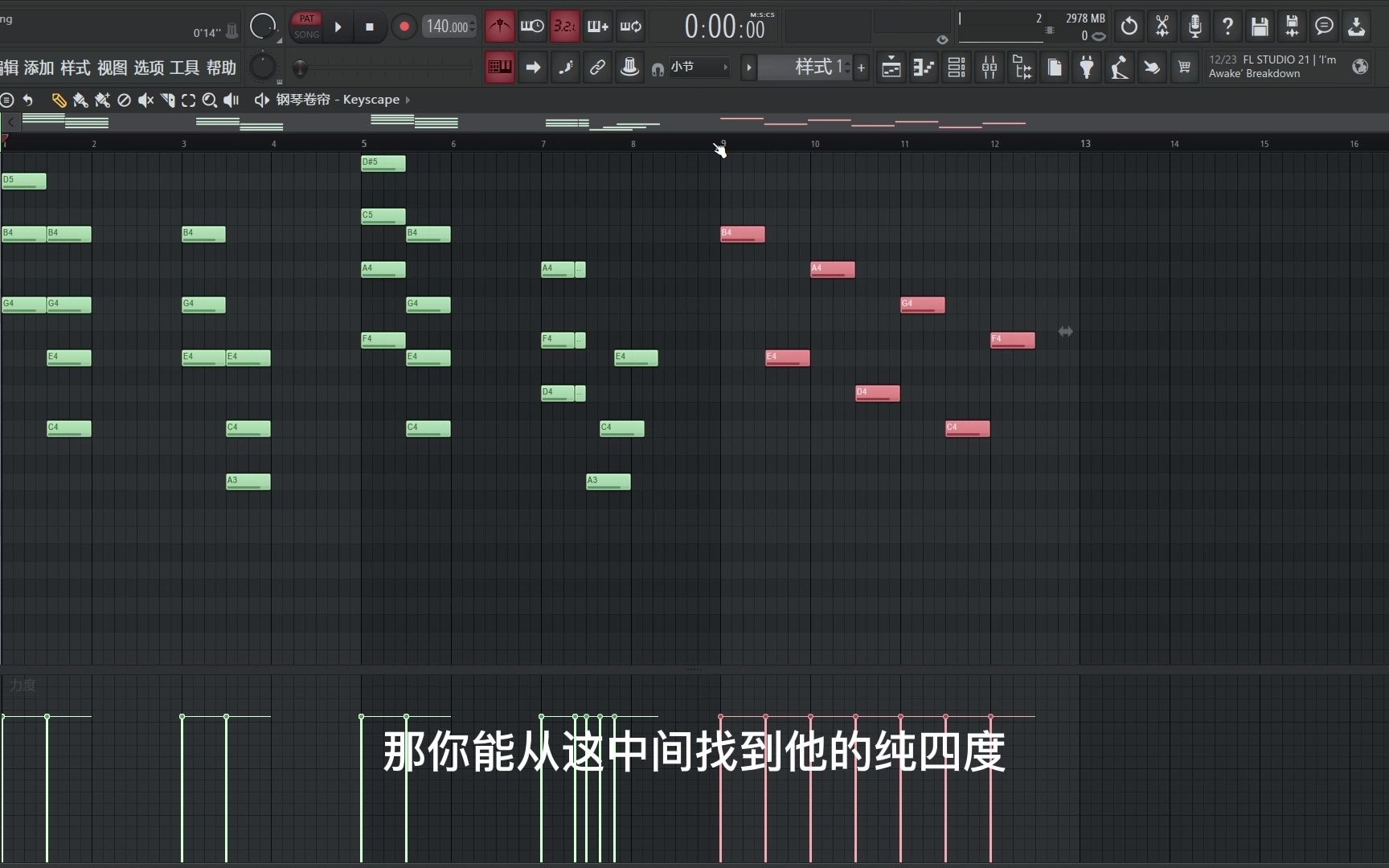Open the audio editor scissors icon
Screen dimensions: 1389x868
click(x=1162, y=27)
